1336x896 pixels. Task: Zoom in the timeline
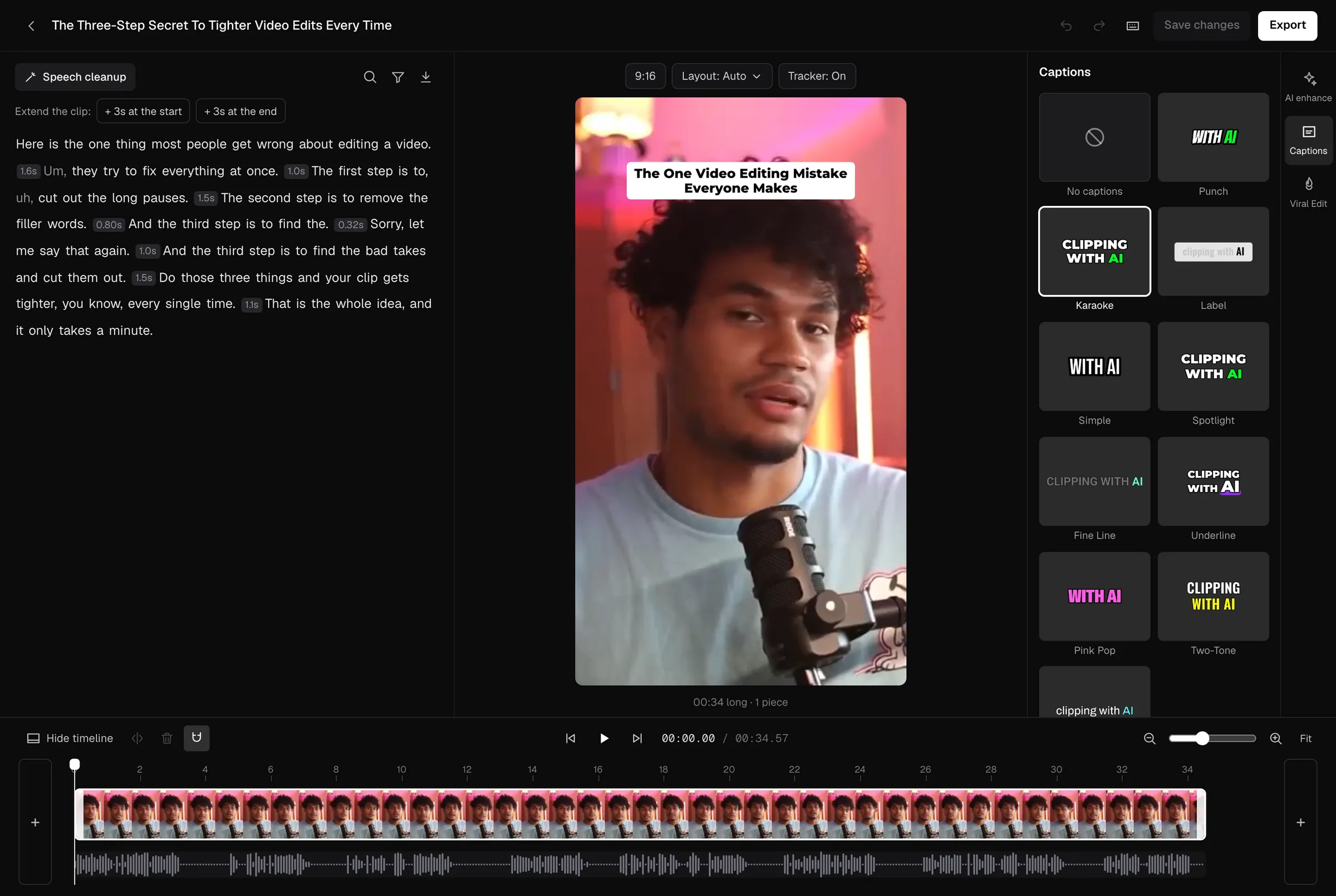[x=1275, y=739]
